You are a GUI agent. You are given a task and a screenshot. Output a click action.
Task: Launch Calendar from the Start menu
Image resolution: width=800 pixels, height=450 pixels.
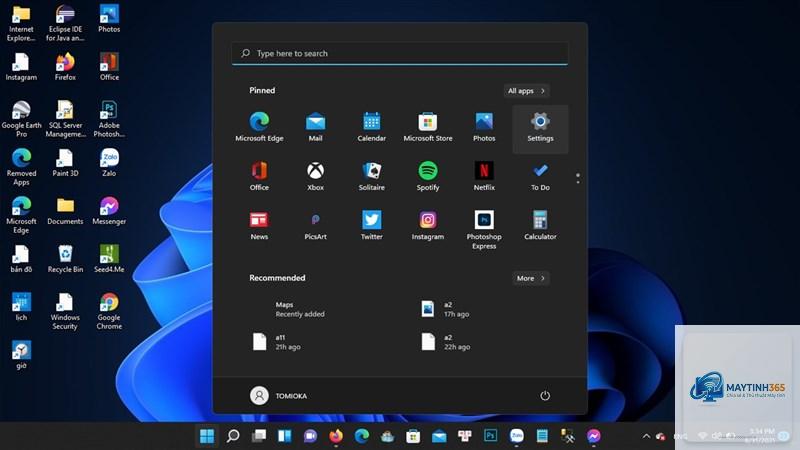pyautogui.click(x=371, y=127)
